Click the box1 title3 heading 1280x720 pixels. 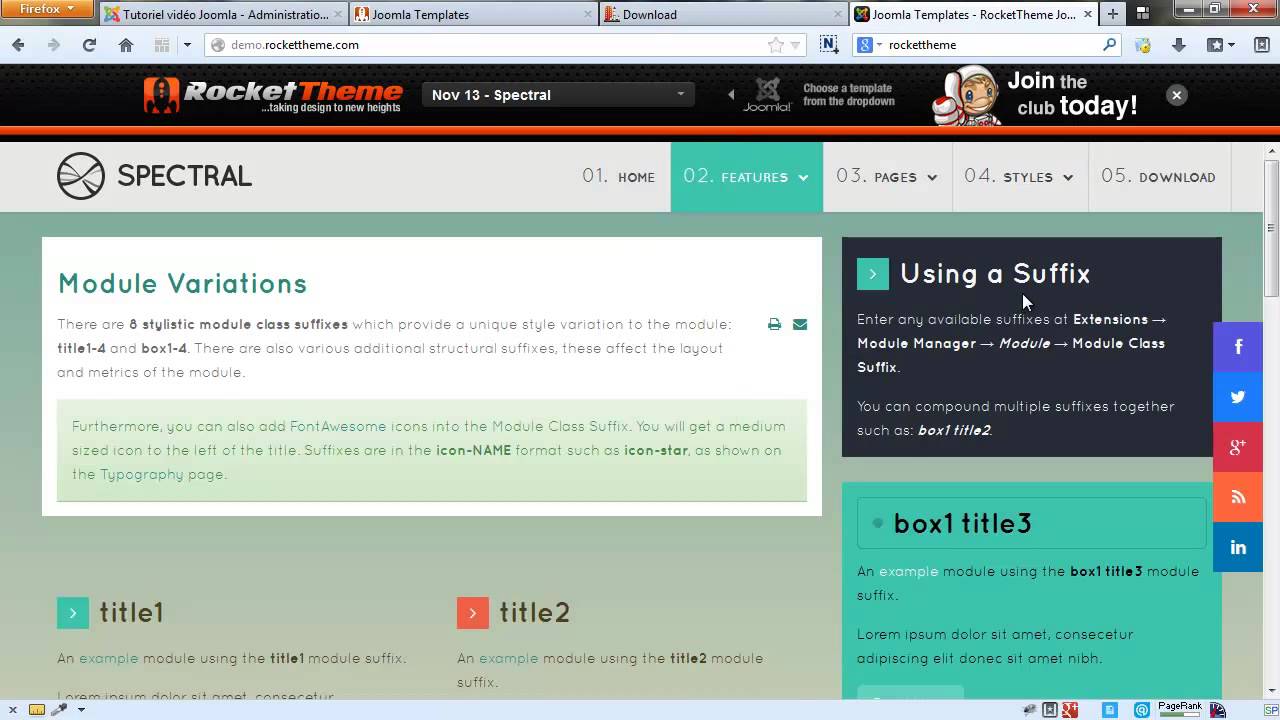point(962,524)
